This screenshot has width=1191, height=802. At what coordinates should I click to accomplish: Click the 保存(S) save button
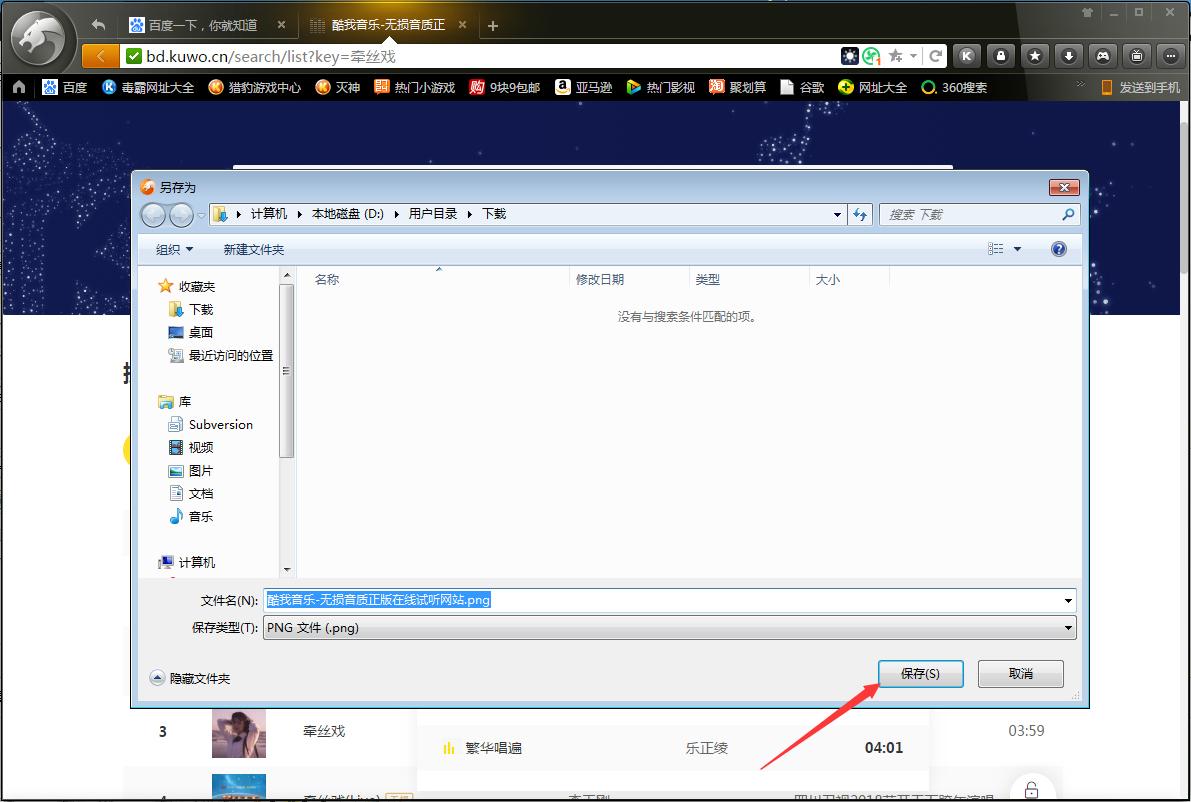point(920,674)
